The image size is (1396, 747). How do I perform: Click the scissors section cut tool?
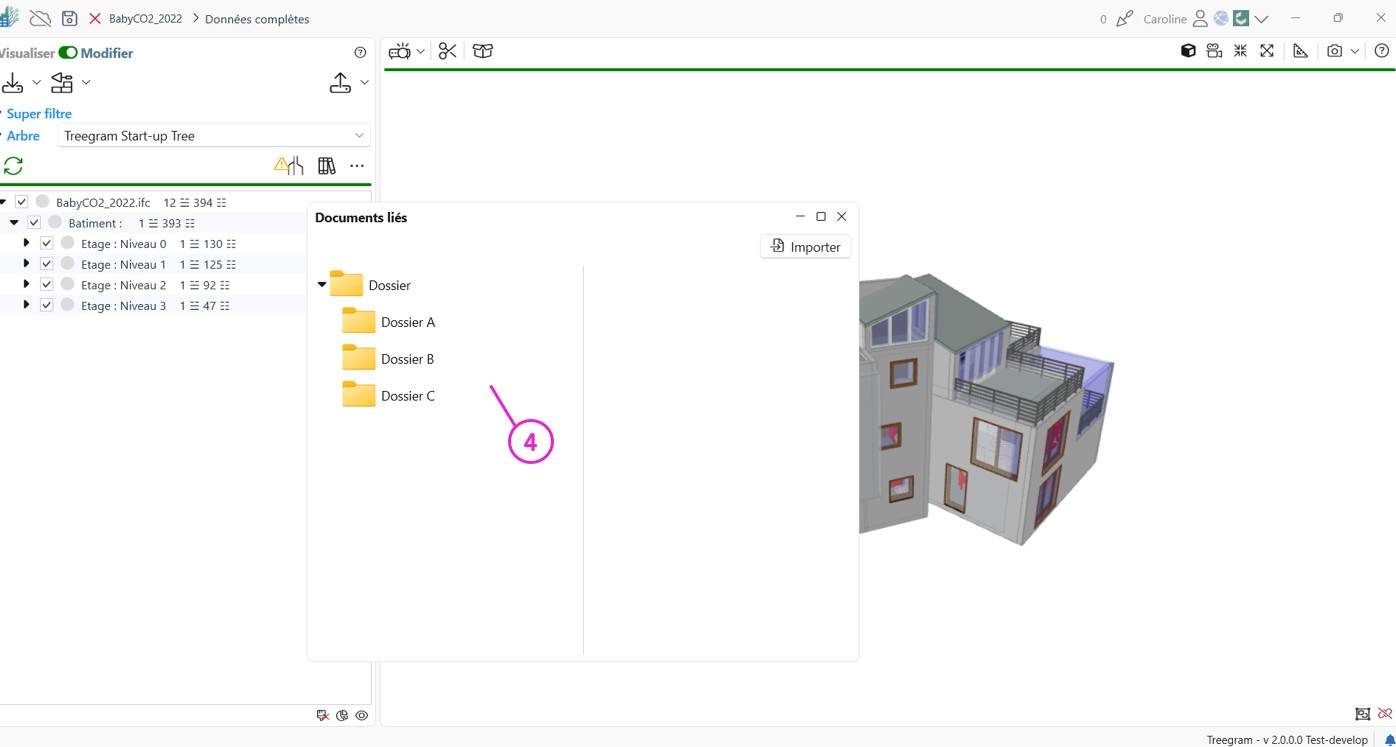[447, 51]
